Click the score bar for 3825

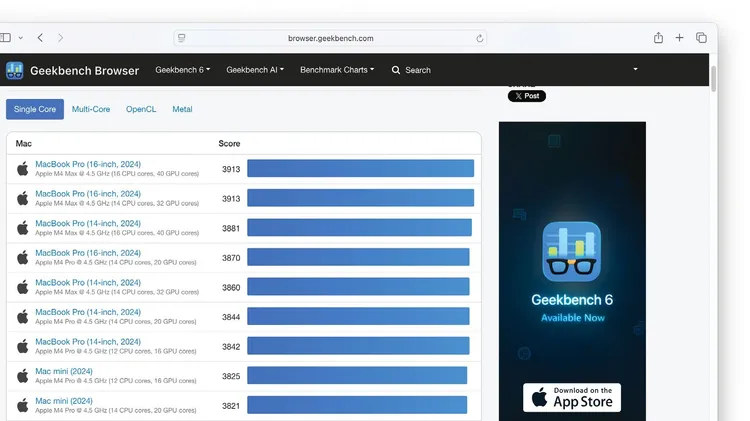(357, 376)
